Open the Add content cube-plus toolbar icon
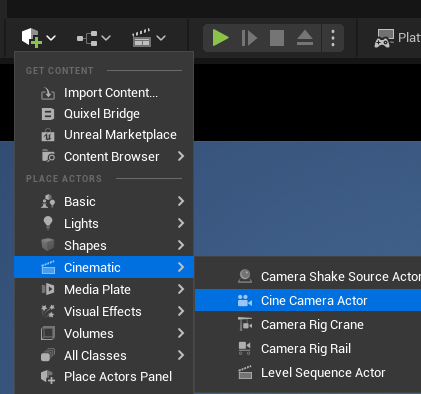Image resolution: width=421 pixels, height=394 pixels. click(x=32, y=38)
